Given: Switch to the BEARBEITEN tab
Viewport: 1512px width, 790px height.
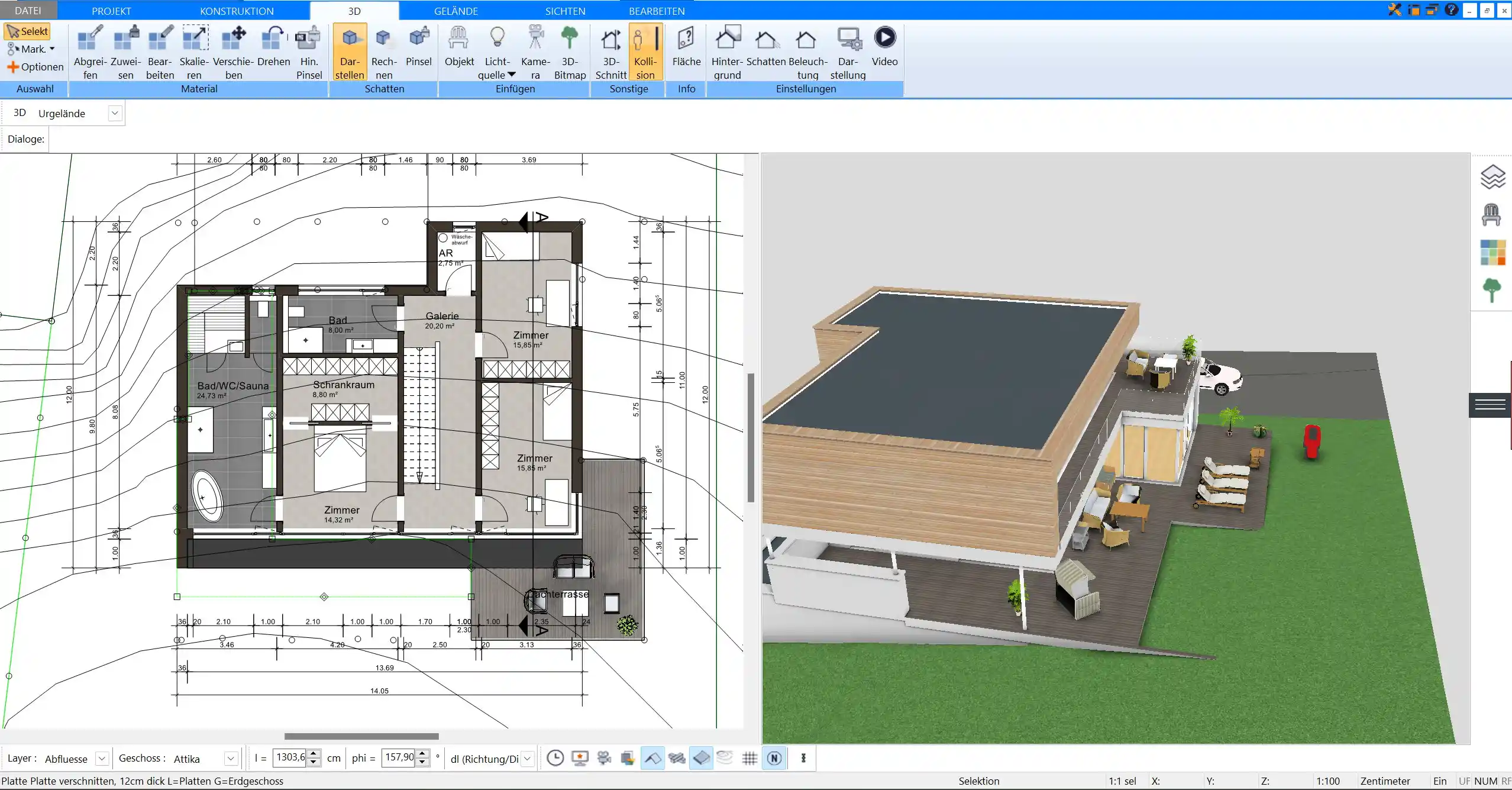Looking at the screenshot, I should click(657, 11).
